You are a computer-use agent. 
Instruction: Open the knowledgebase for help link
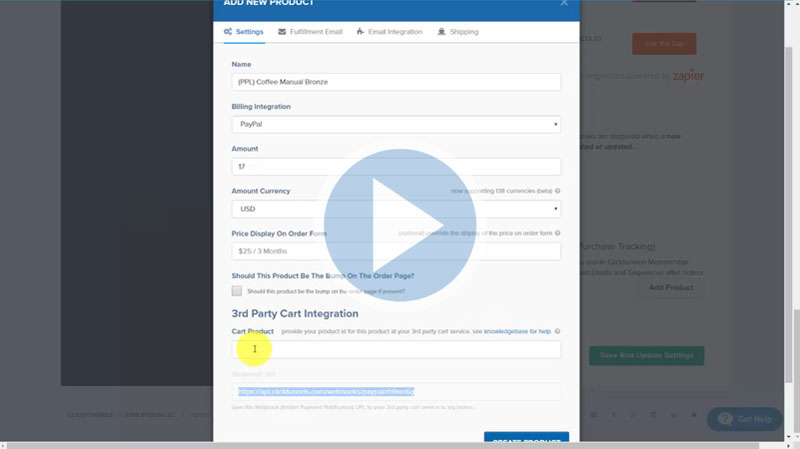coord(516,331)
